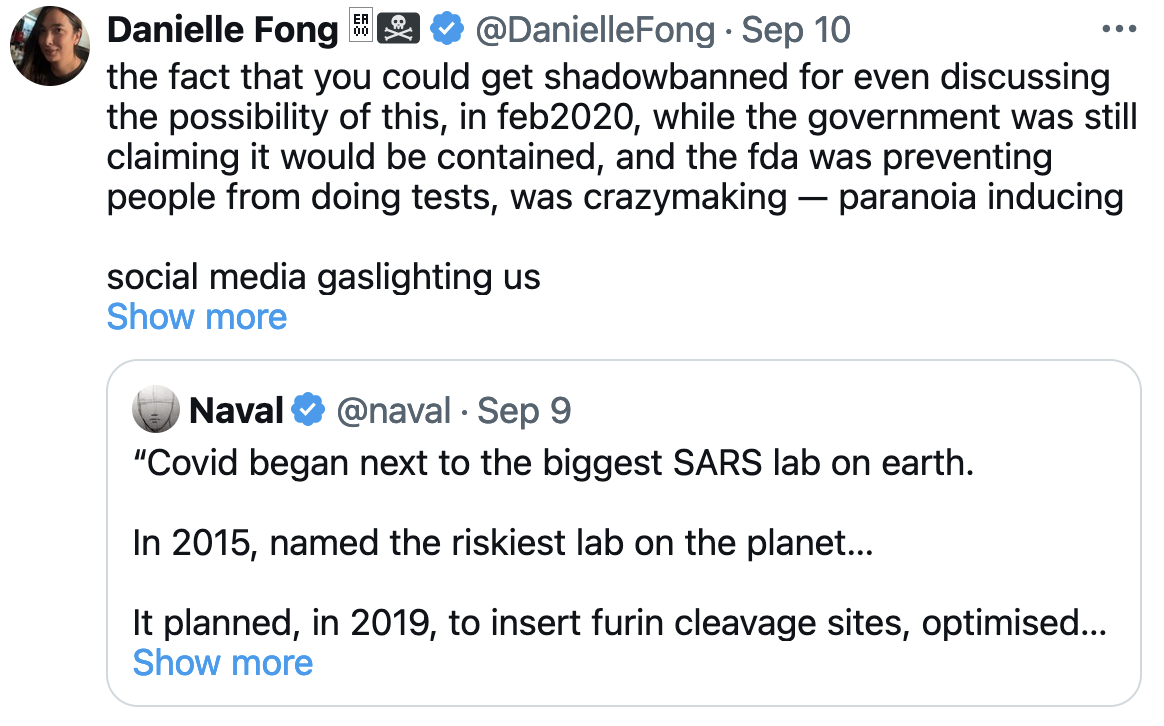Click the 'In 2015, named the riskiest lab' line
Image resolution: width=1164 pixels, height=726 pixels.
(x=502, y=544)
